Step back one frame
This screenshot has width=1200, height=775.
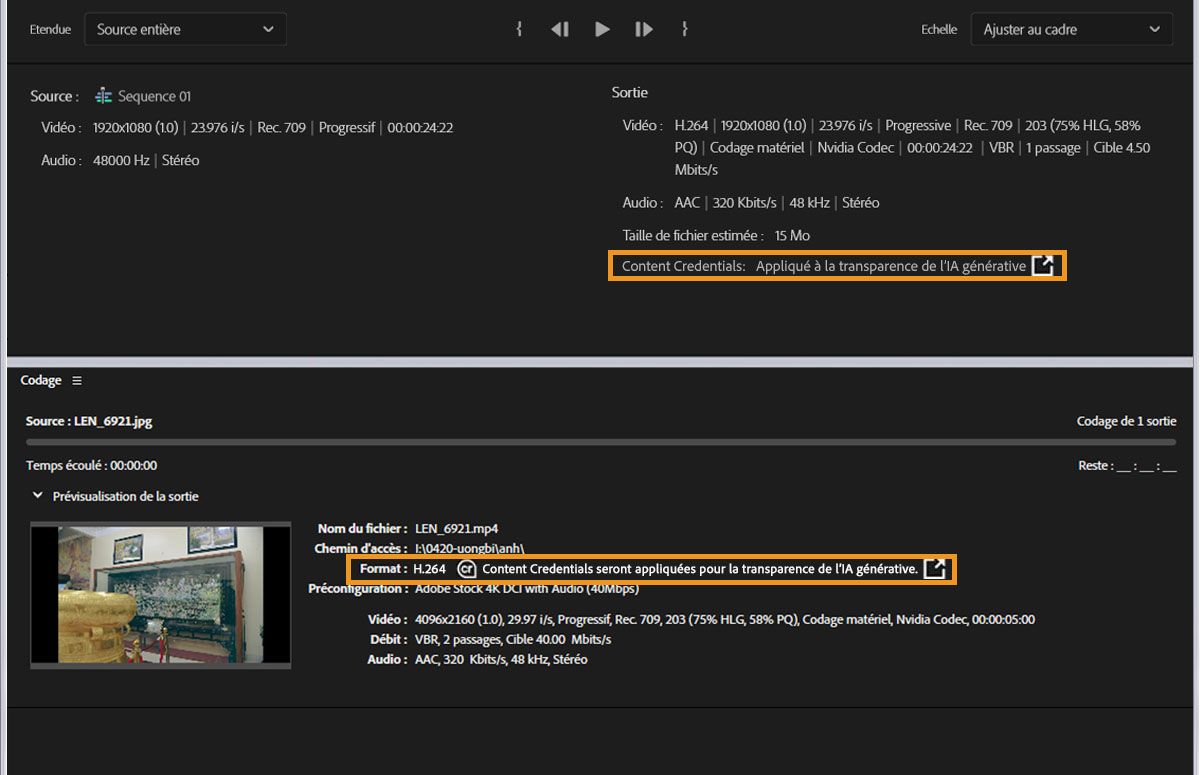click(x=560, y=30)
